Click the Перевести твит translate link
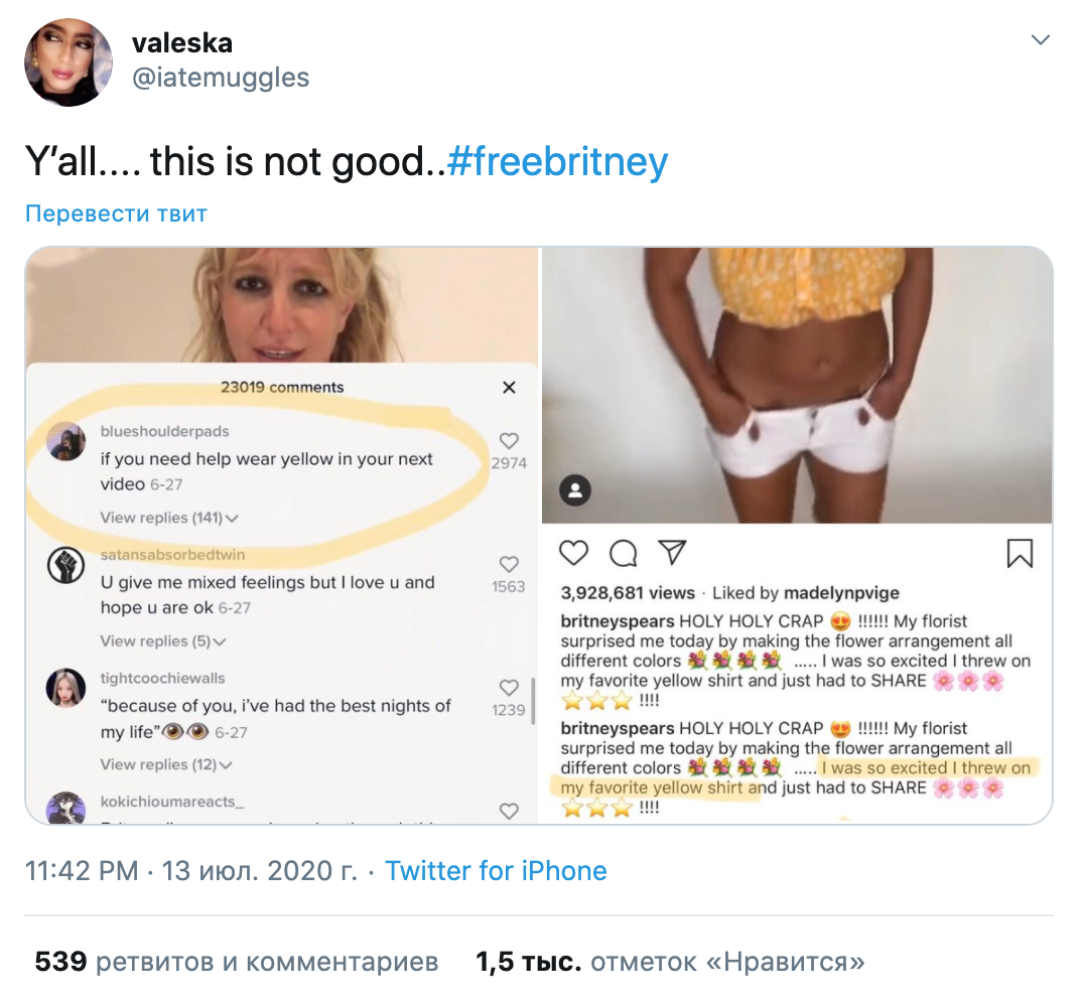The image size is (1080, 1001). (116, 213)
